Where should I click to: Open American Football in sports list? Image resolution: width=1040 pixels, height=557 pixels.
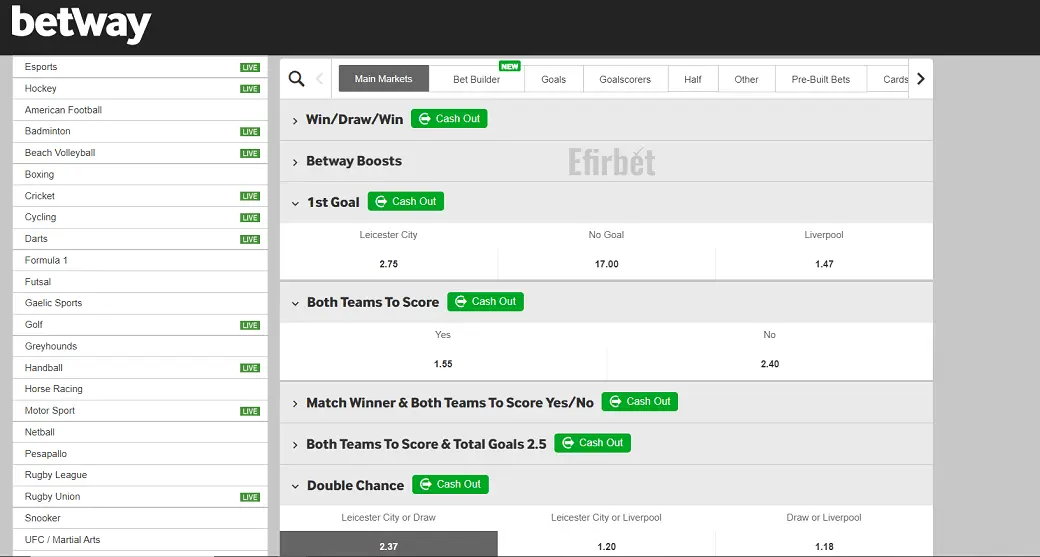[x=140, y=110]
